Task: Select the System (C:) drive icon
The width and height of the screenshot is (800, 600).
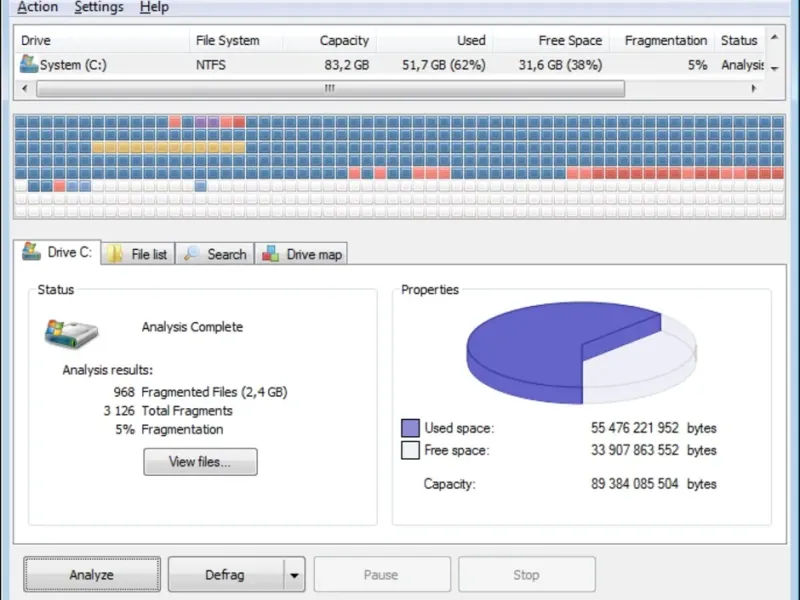Action: point(29,64)
